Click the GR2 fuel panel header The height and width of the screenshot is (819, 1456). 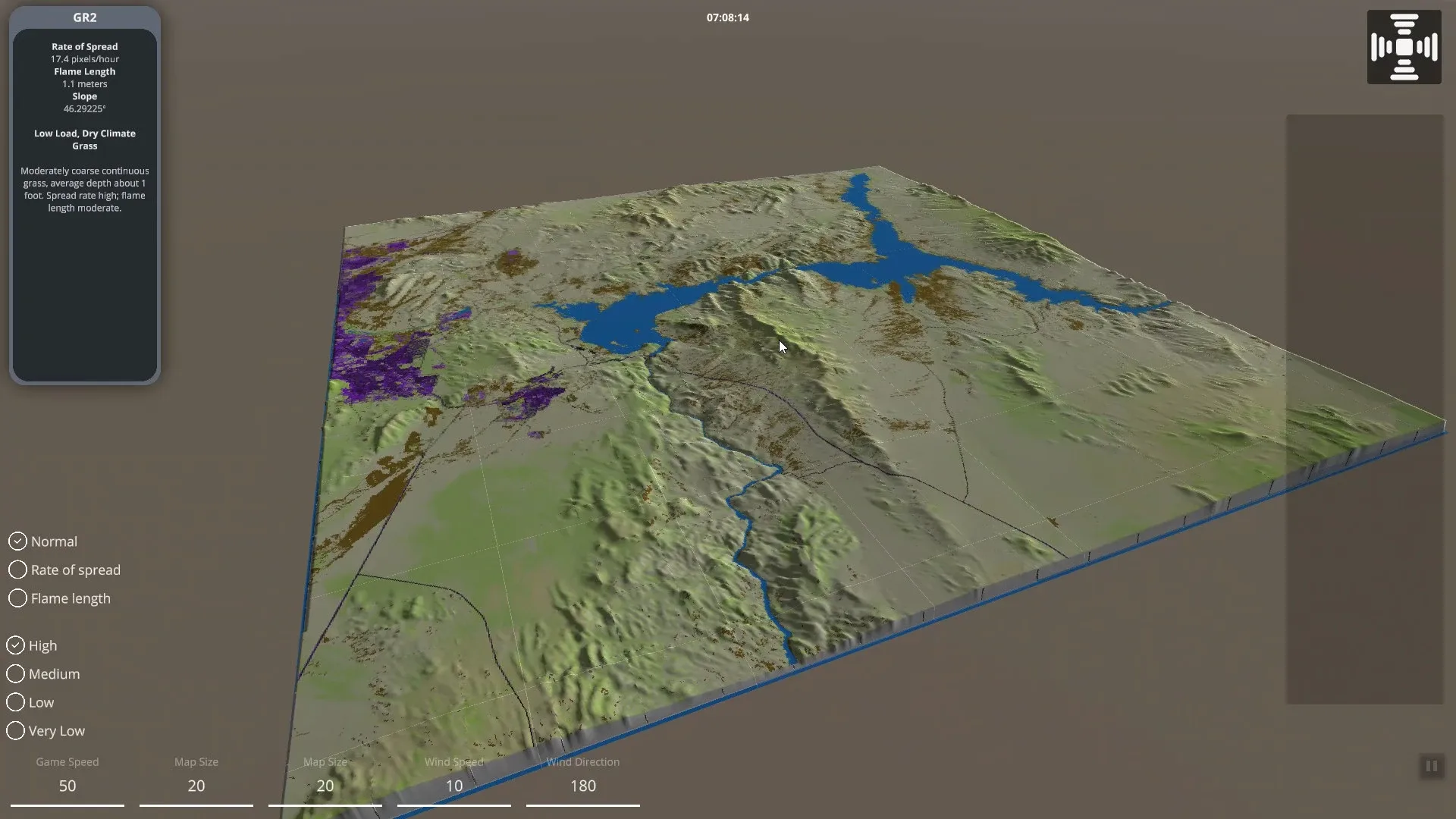point(85,17)
